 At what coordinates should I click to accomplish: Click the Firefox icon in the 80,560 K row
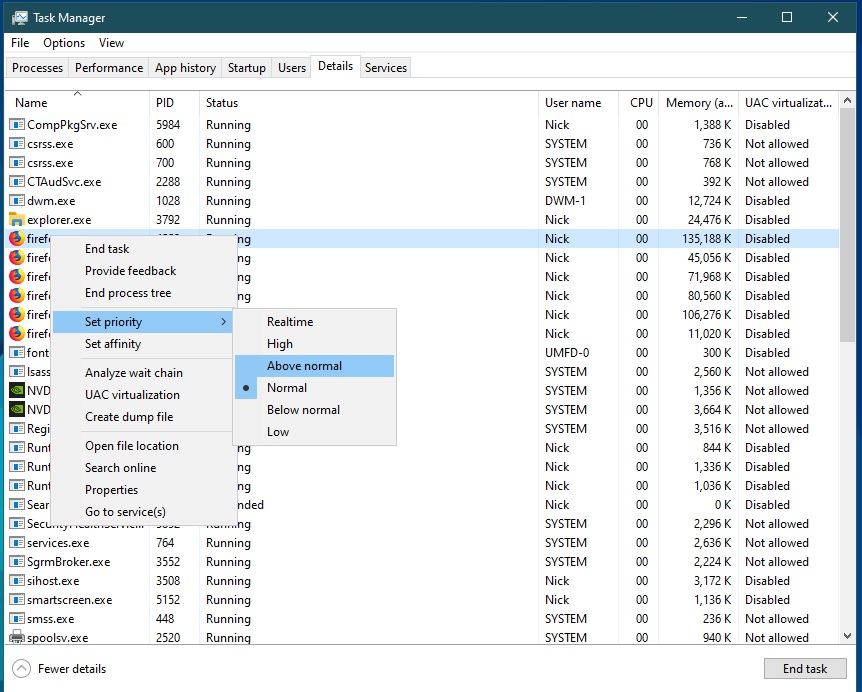pyautogui.click(x=17, y=296)
